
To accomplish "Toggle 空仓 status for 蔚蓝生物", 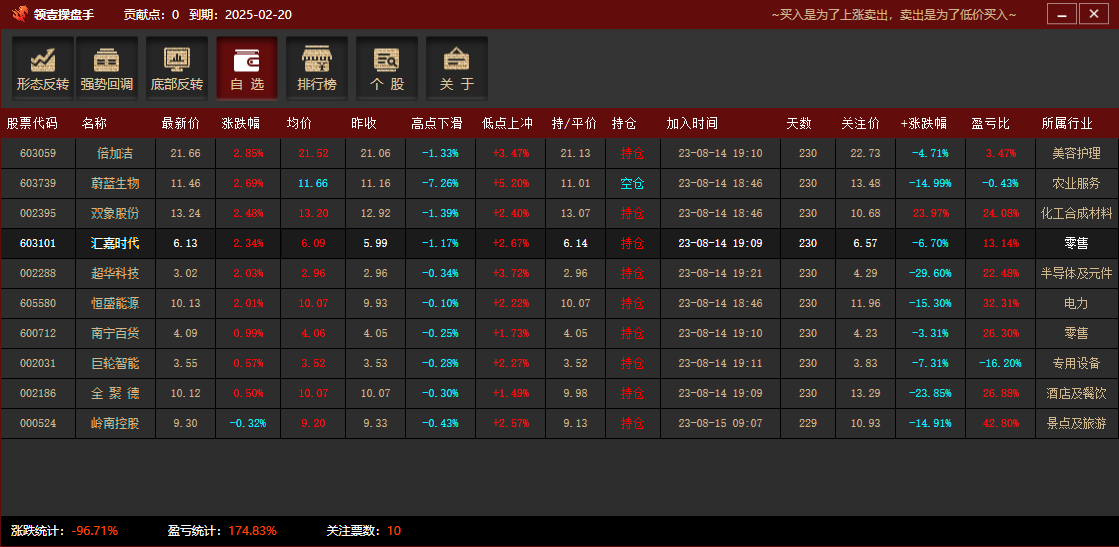I will coord(632,184).
